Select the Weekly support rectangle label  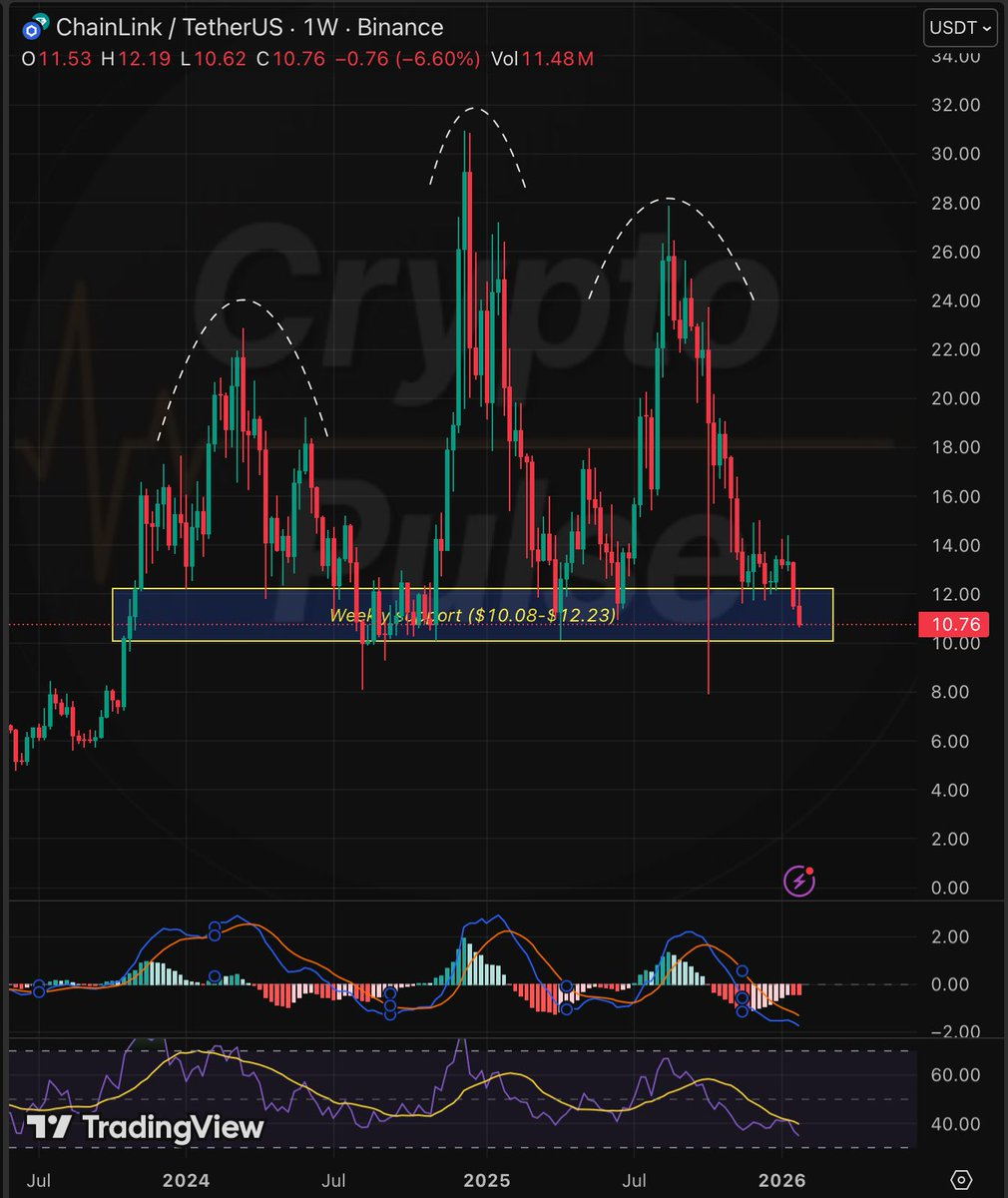472,616
